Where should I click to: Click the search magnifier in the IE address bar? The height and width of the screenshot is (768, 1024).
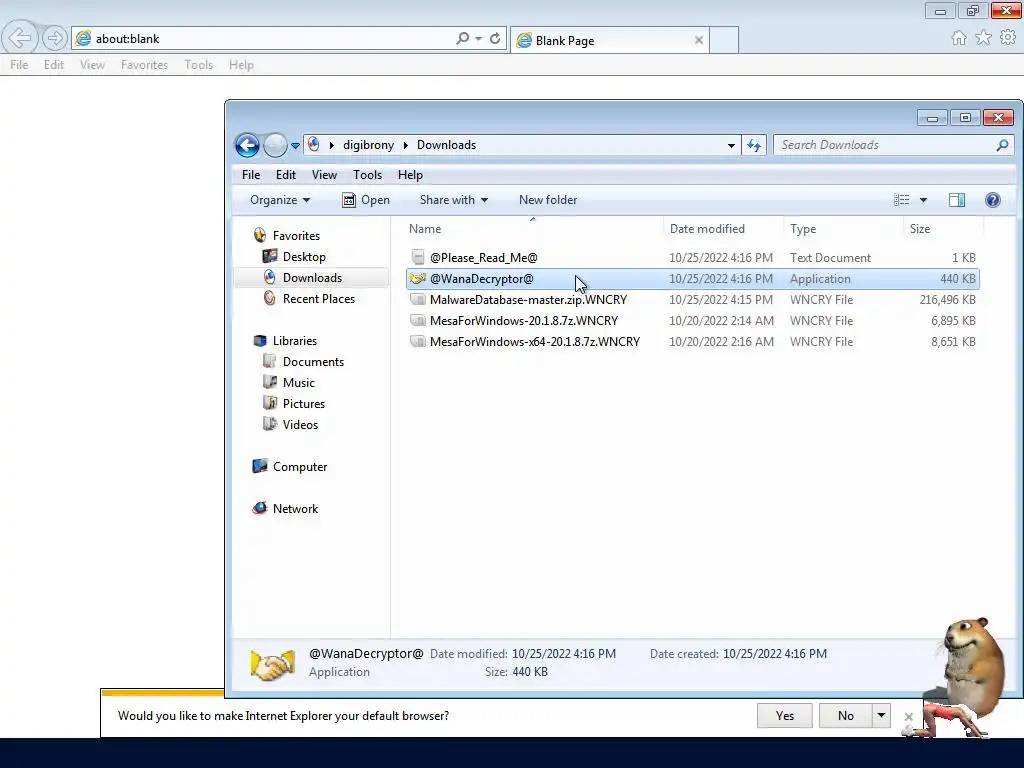tap(462, 39)
